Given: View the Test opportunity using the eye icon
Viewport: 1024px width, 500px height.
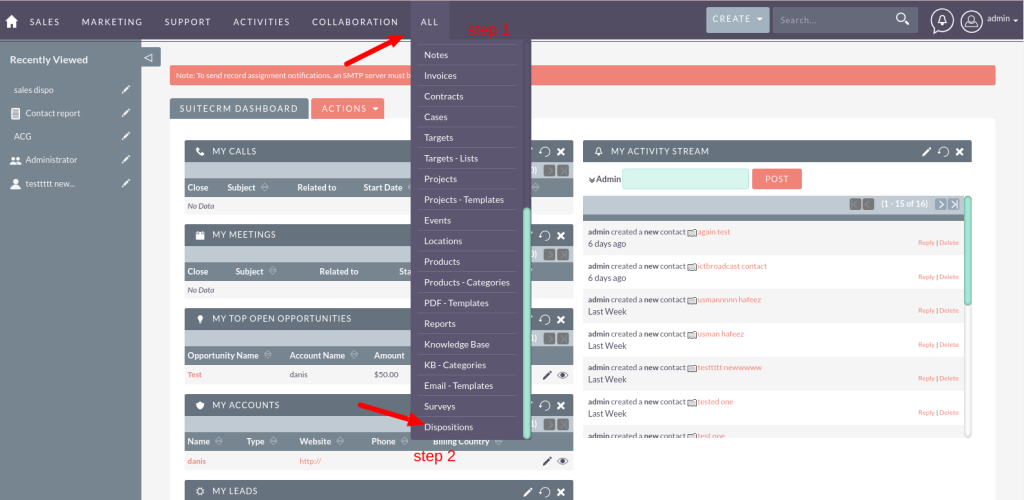Looking at the screenshot, I should coord(562,375).
